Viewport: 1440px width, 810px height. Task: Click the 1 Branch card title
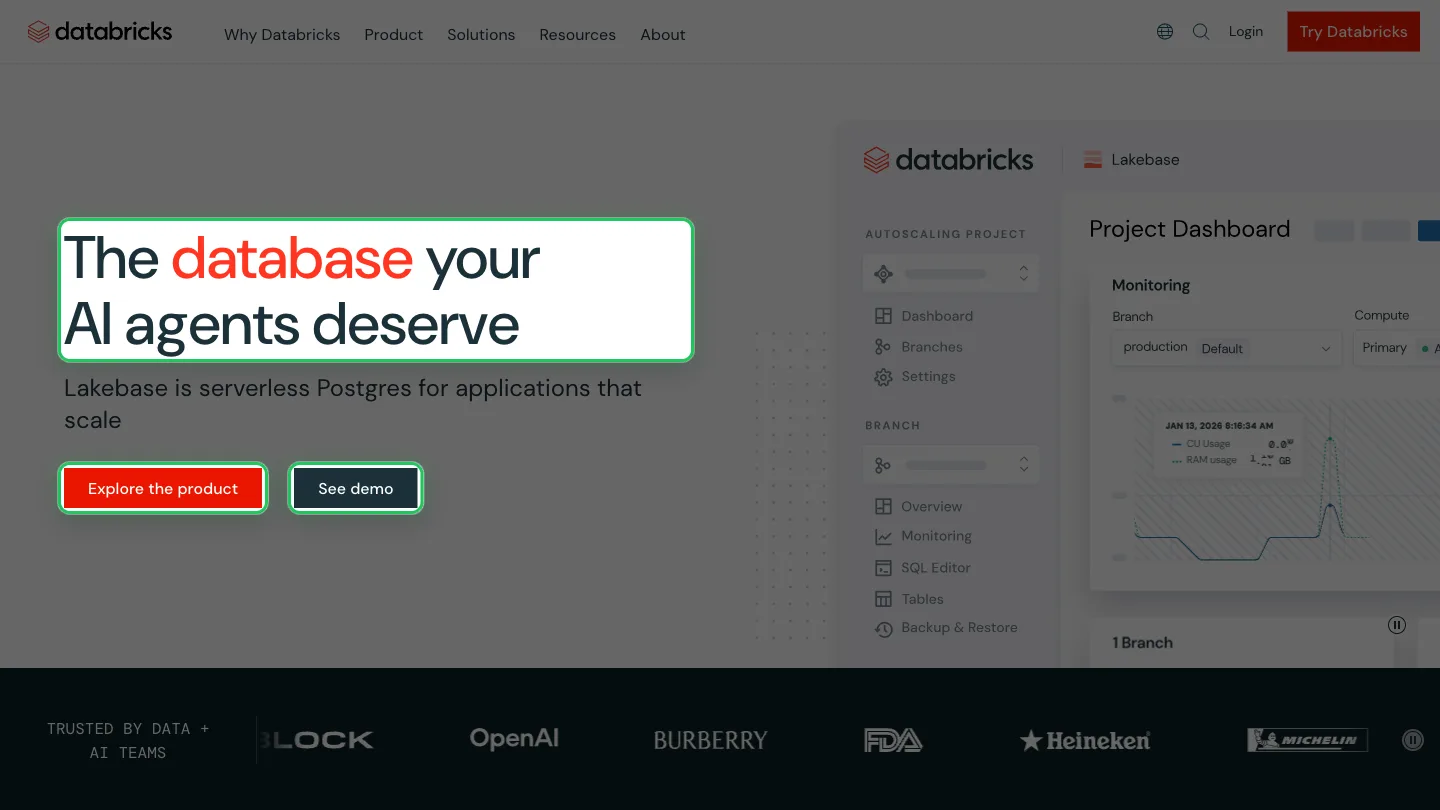tap(1142, 643)
